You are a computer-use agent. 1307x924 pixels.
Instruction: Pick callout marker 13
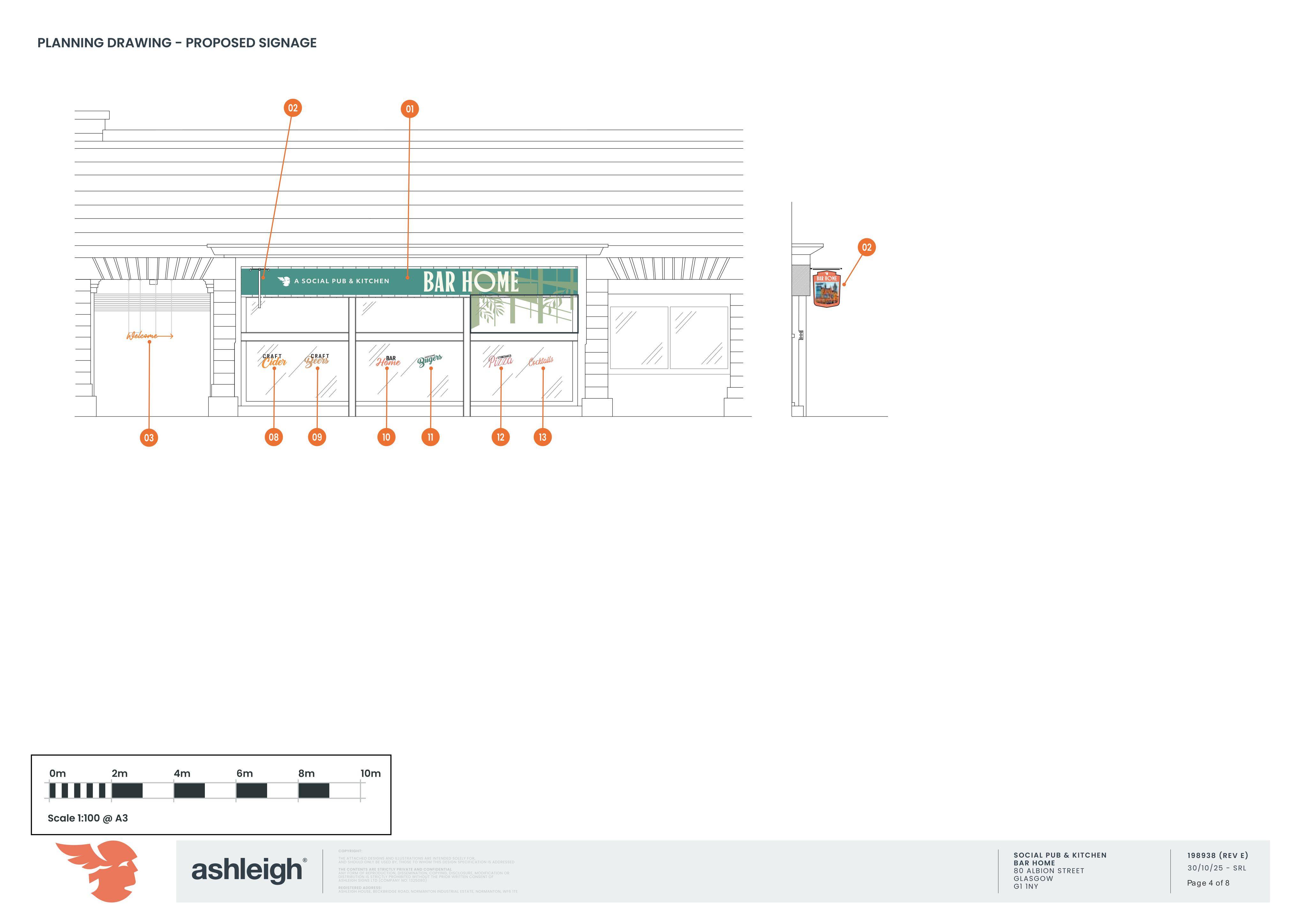coord(542,437)
